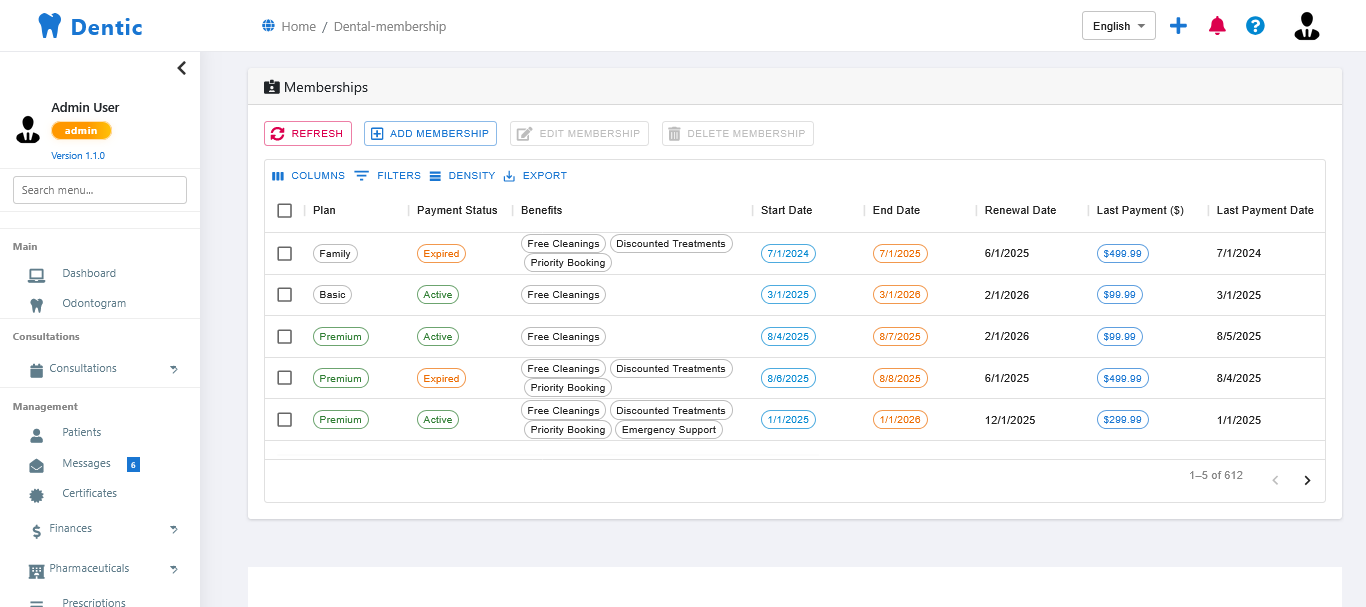Open the notifications bell
1366x607 pixels.
[x=1217, y=25]
